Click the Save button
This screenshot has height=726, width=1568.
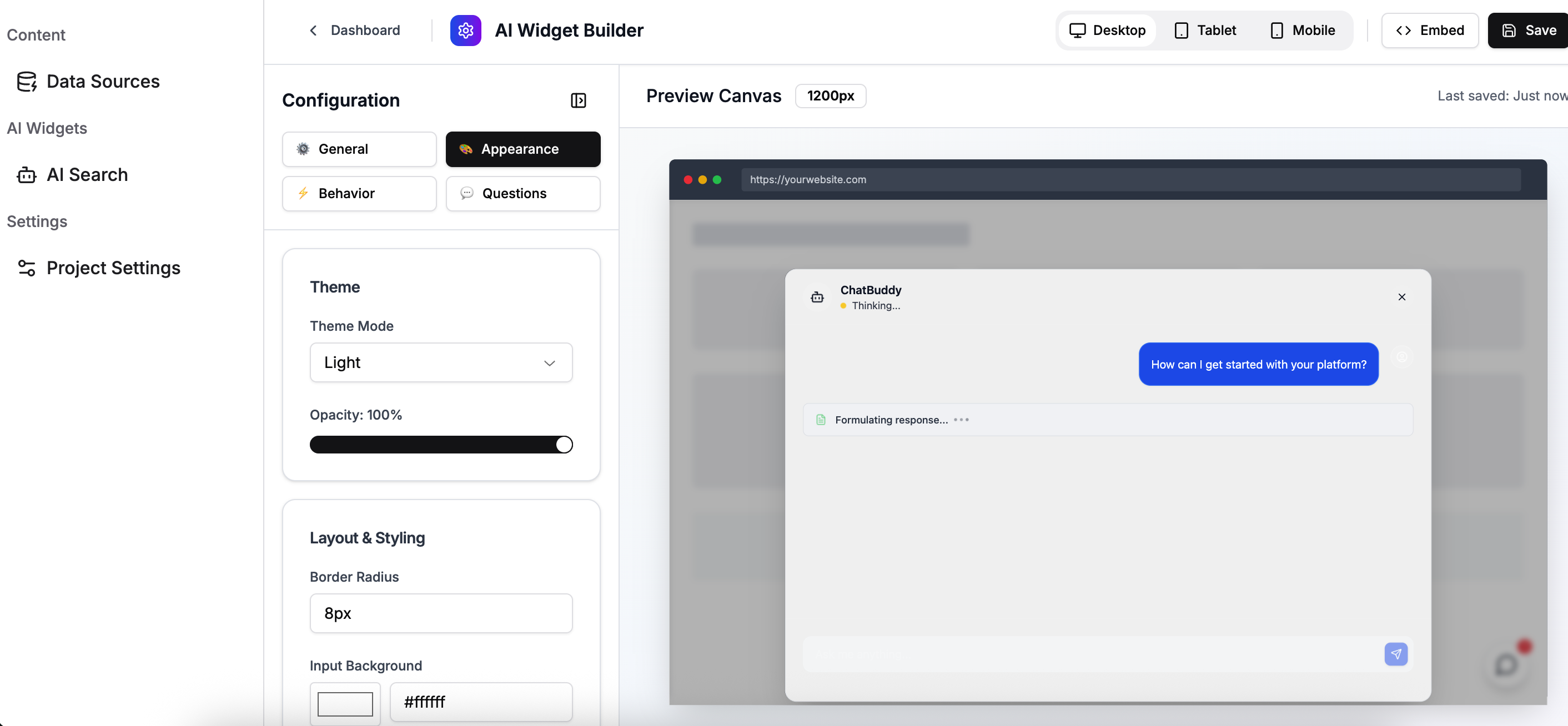point(1529,31)
